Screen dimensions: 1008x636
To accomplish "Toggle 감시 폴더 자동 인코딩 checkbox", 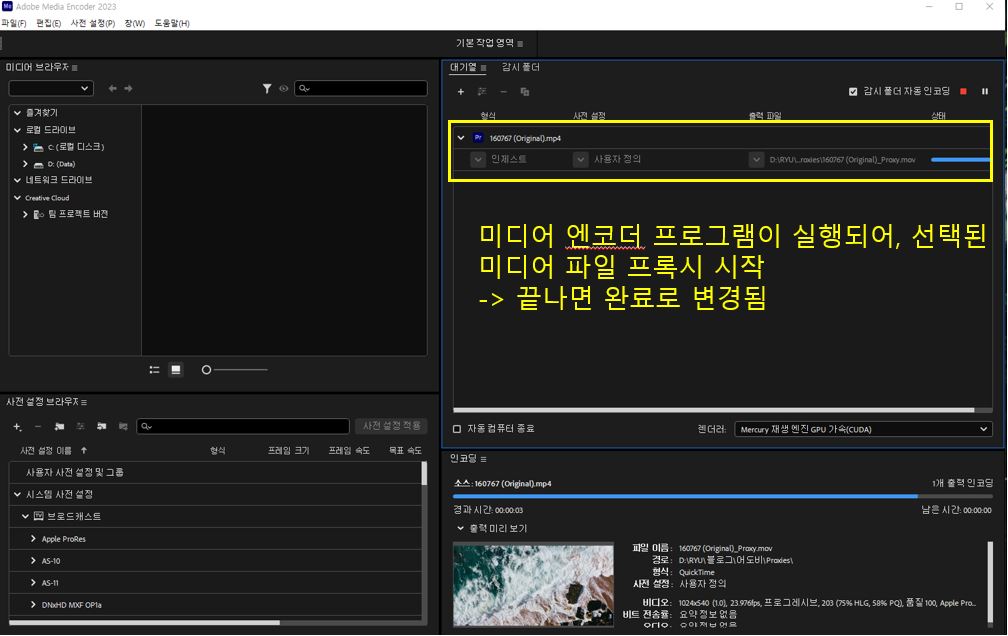I will pos(853,91).
